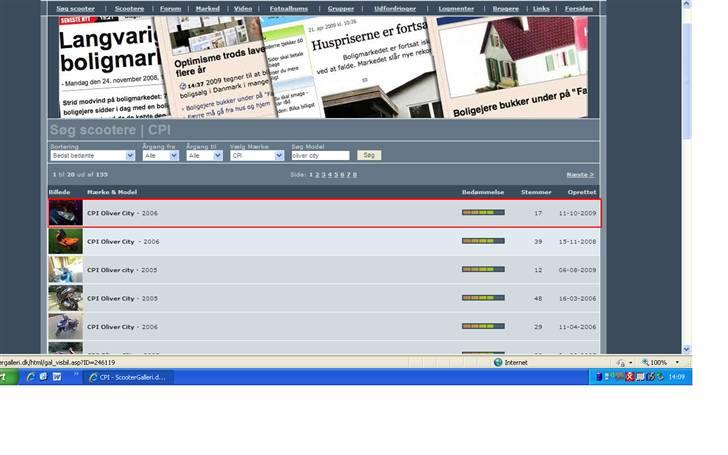Open thumbnail of CPI Oliver city 2005 with 12 votes
This screenshot has width=728, height=455.
[65, 270]
